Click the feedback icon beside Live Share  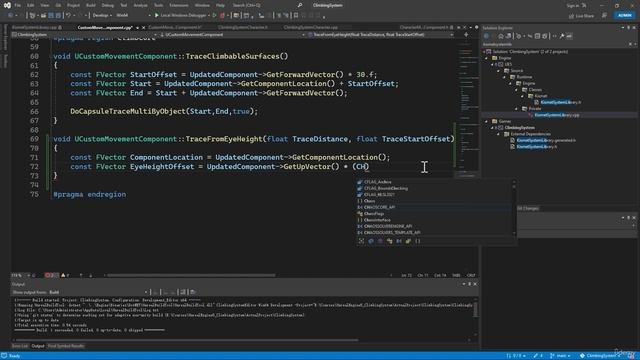click(604, 16)
